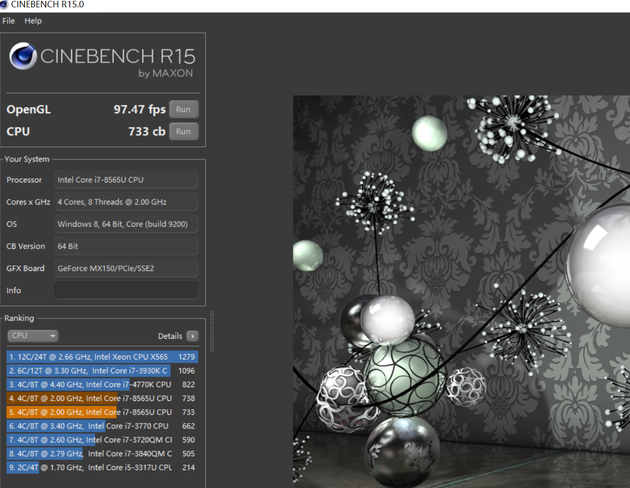
Task: Click the empty Info input field
Action: pos(126,290)
